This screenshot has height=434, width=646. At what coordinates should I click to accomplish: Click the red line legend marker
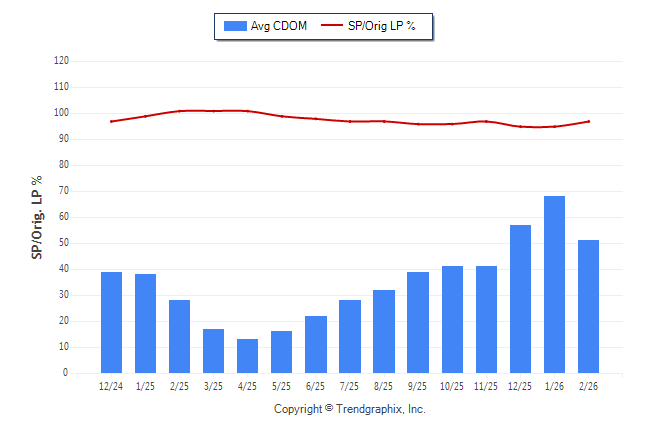pos(332,26)
